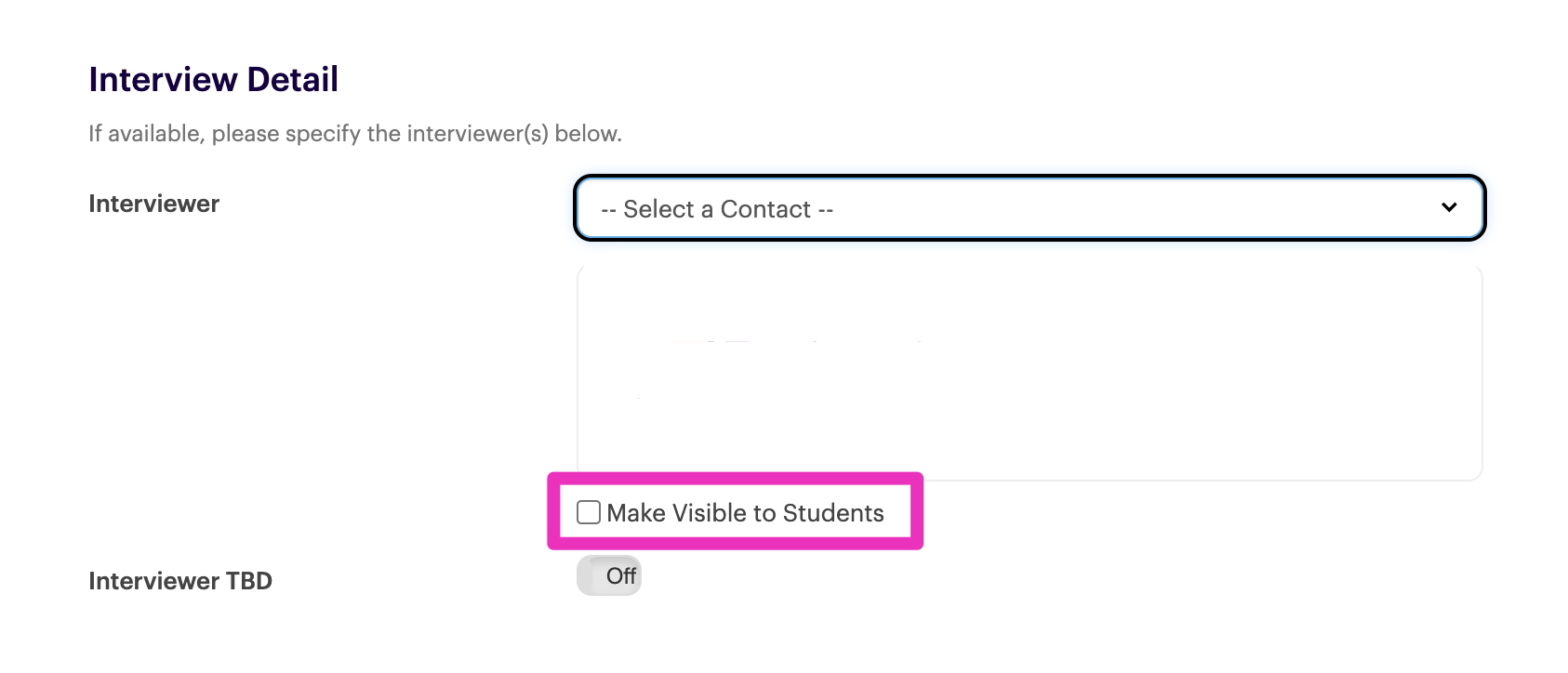Screen dimensions: 1568x673
Task: Click the word 'Contact' in the dropdown
Action: tap(765, 209)
